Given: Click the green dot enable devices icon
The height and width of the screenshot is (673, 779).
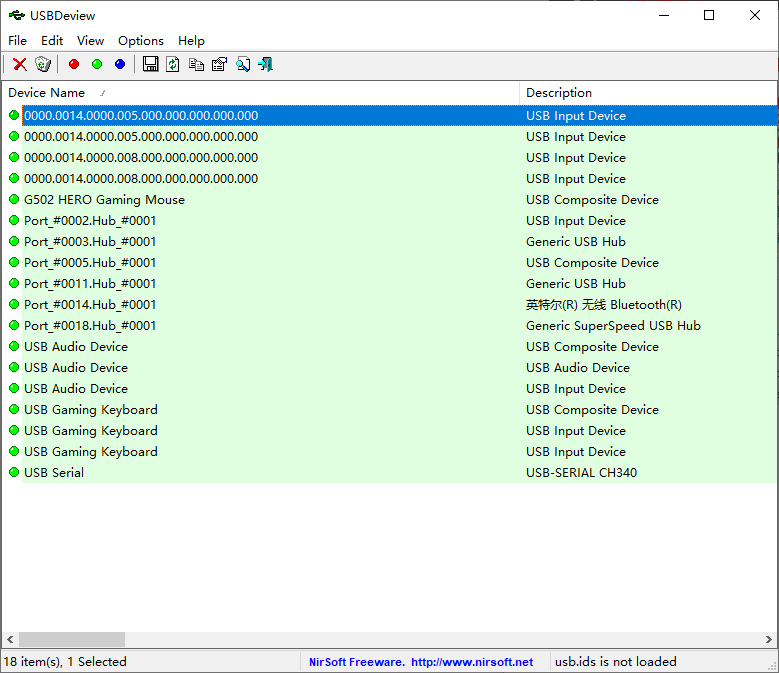Looking at the screenshot, I should tap(97, 64).
